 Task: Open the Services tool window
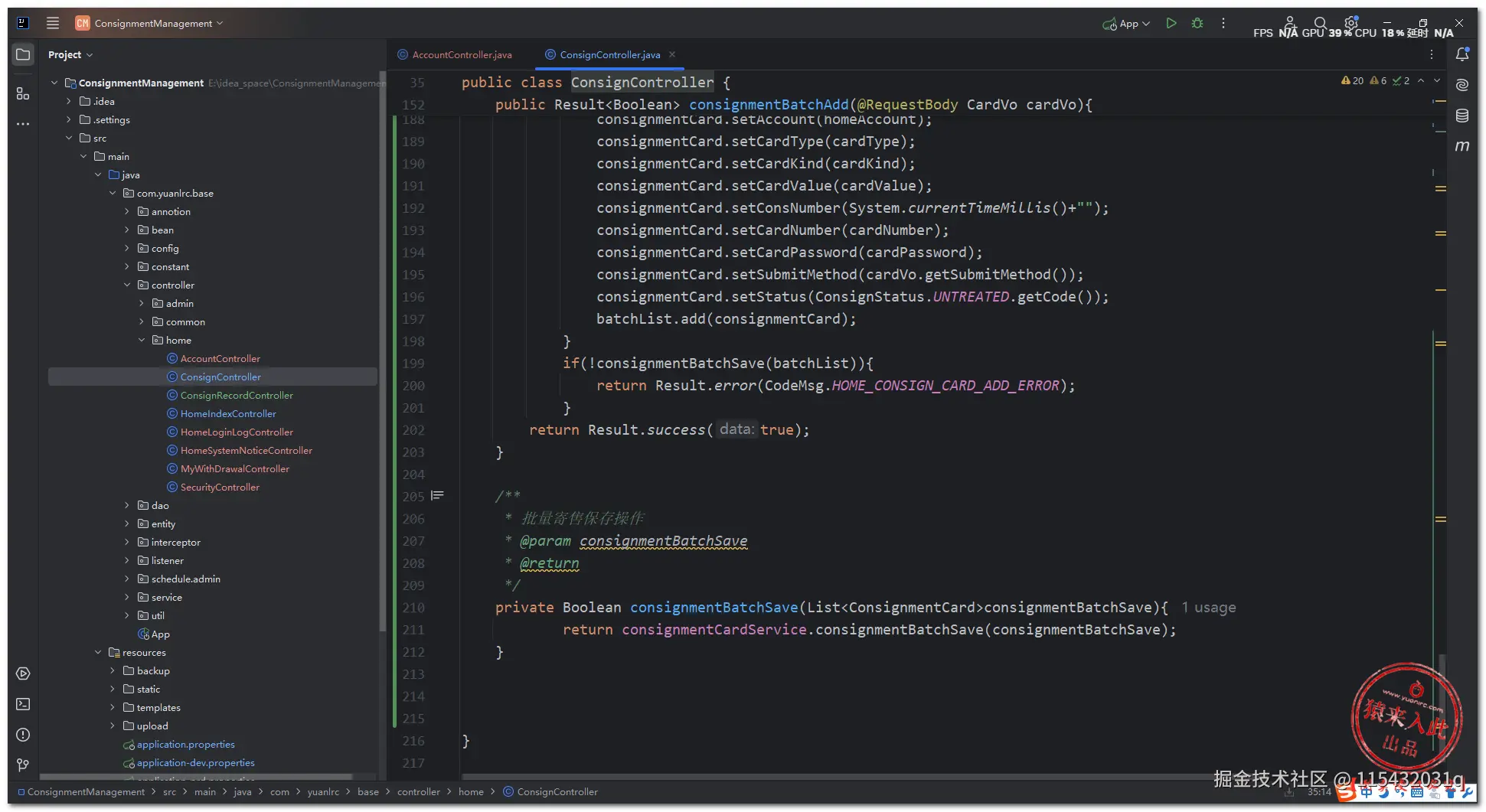click(x=23, y=673)
